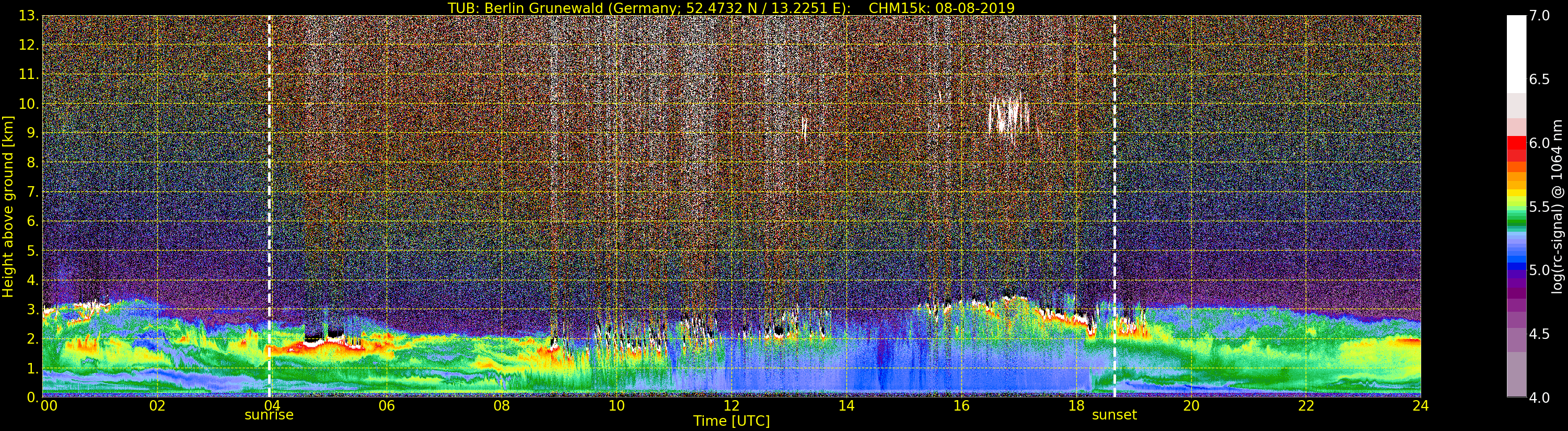Click the 'CHM15k: 08-08-2019' title text
The height and width of the screenshot is (431, 1568).
[942, 8]
